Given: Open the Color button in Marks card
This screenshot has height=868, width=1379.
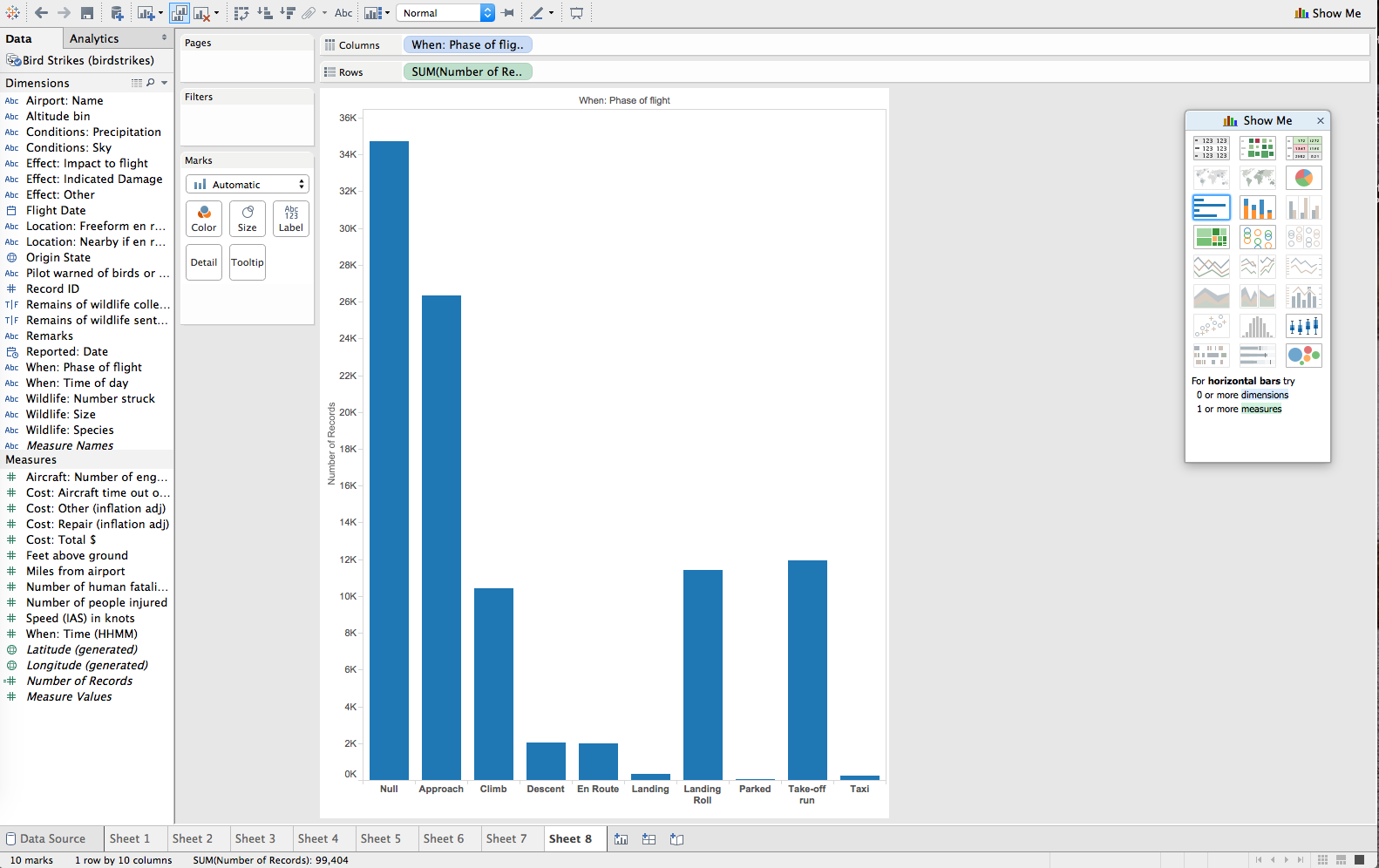Looking at the screenshot, I should pyautogui.click(x=204, y=219).
